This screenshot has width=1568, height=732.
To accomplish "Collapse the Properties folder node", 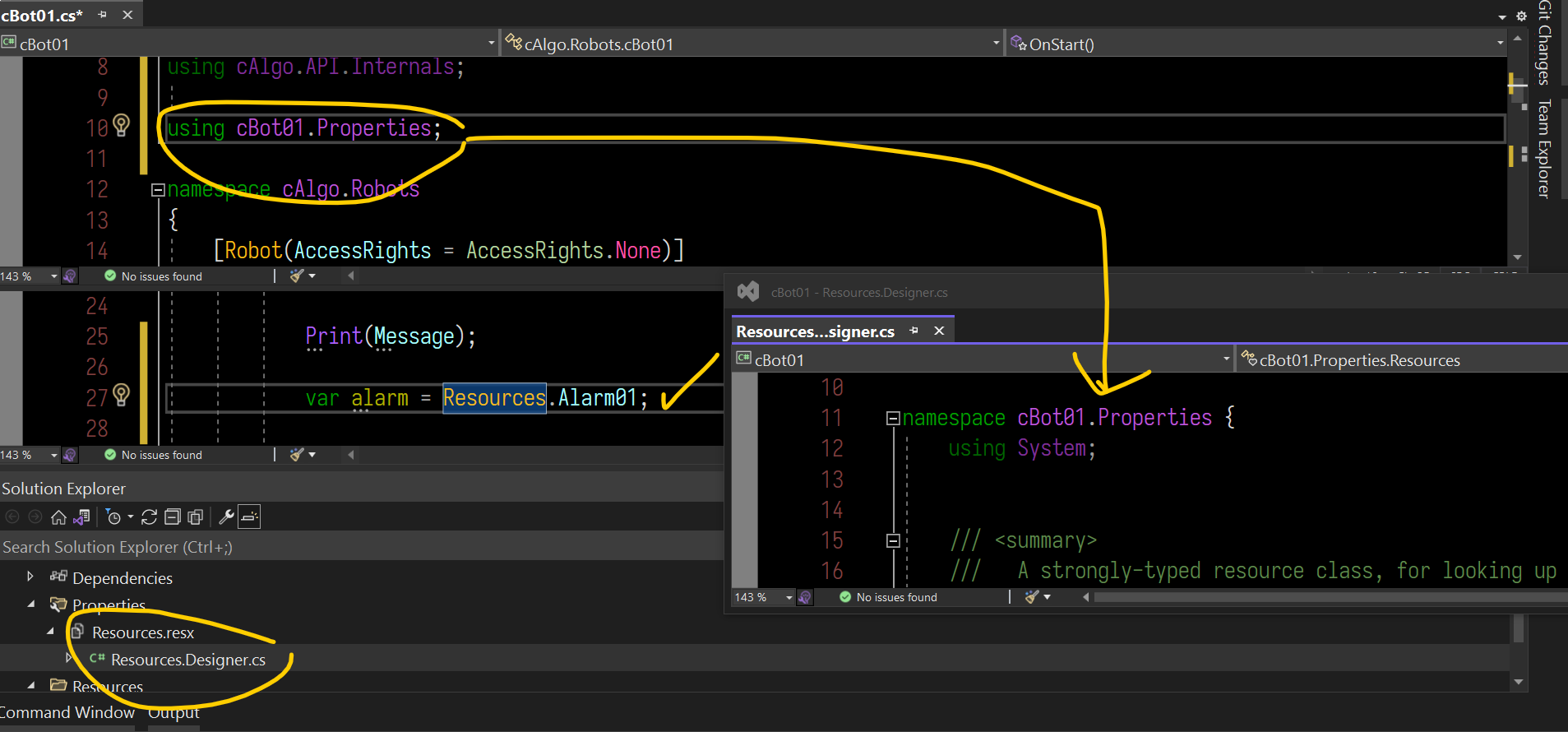I will click(x=30, y=605).
